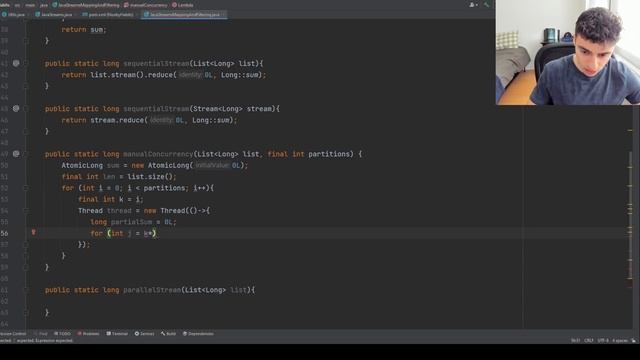
Task: Click the 'return sum;' statement
Action: point(84,30)
